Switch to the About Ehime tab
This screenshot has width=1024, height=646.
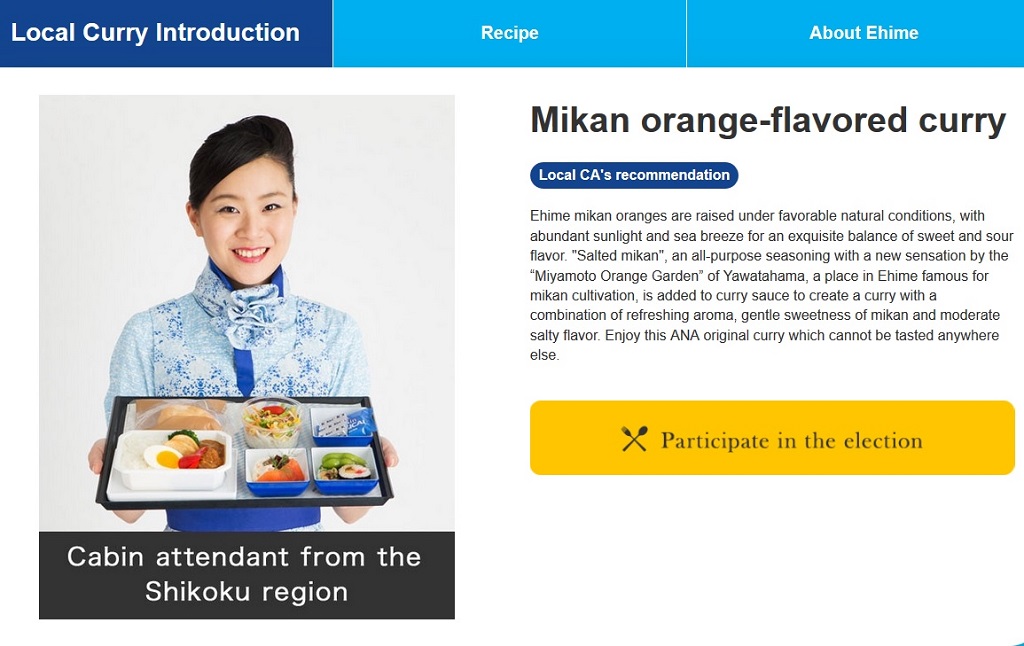(863, 33)
